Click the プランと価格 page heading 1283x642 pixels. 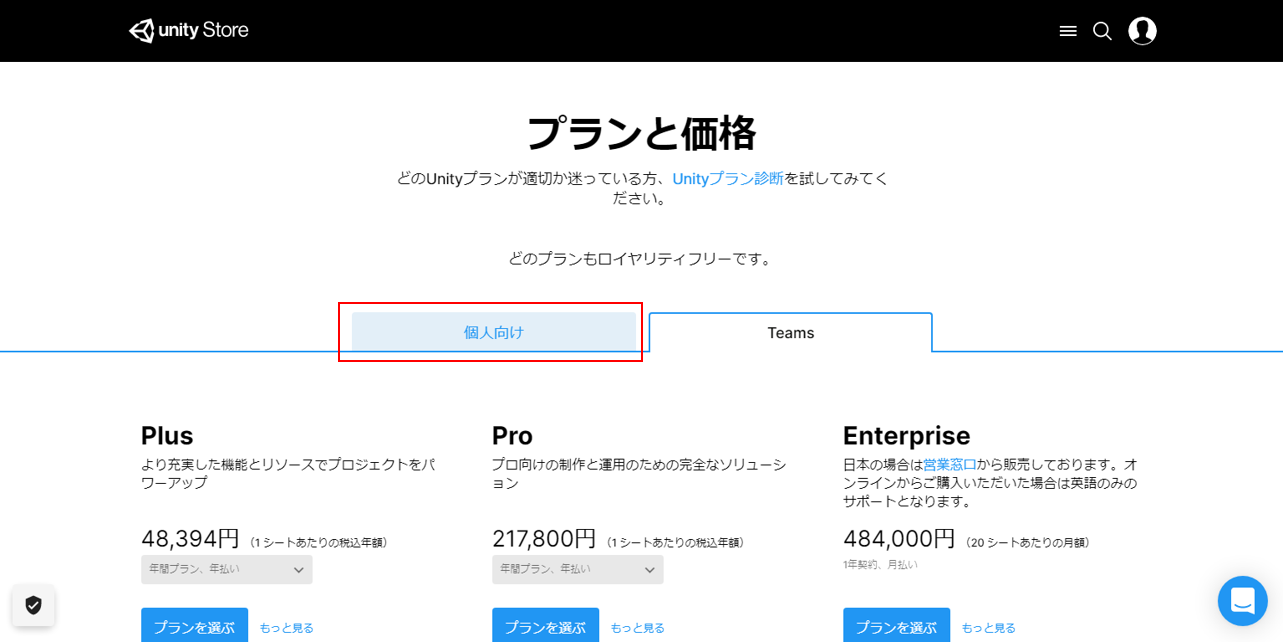pyautogui.click(x=641, y=133)
